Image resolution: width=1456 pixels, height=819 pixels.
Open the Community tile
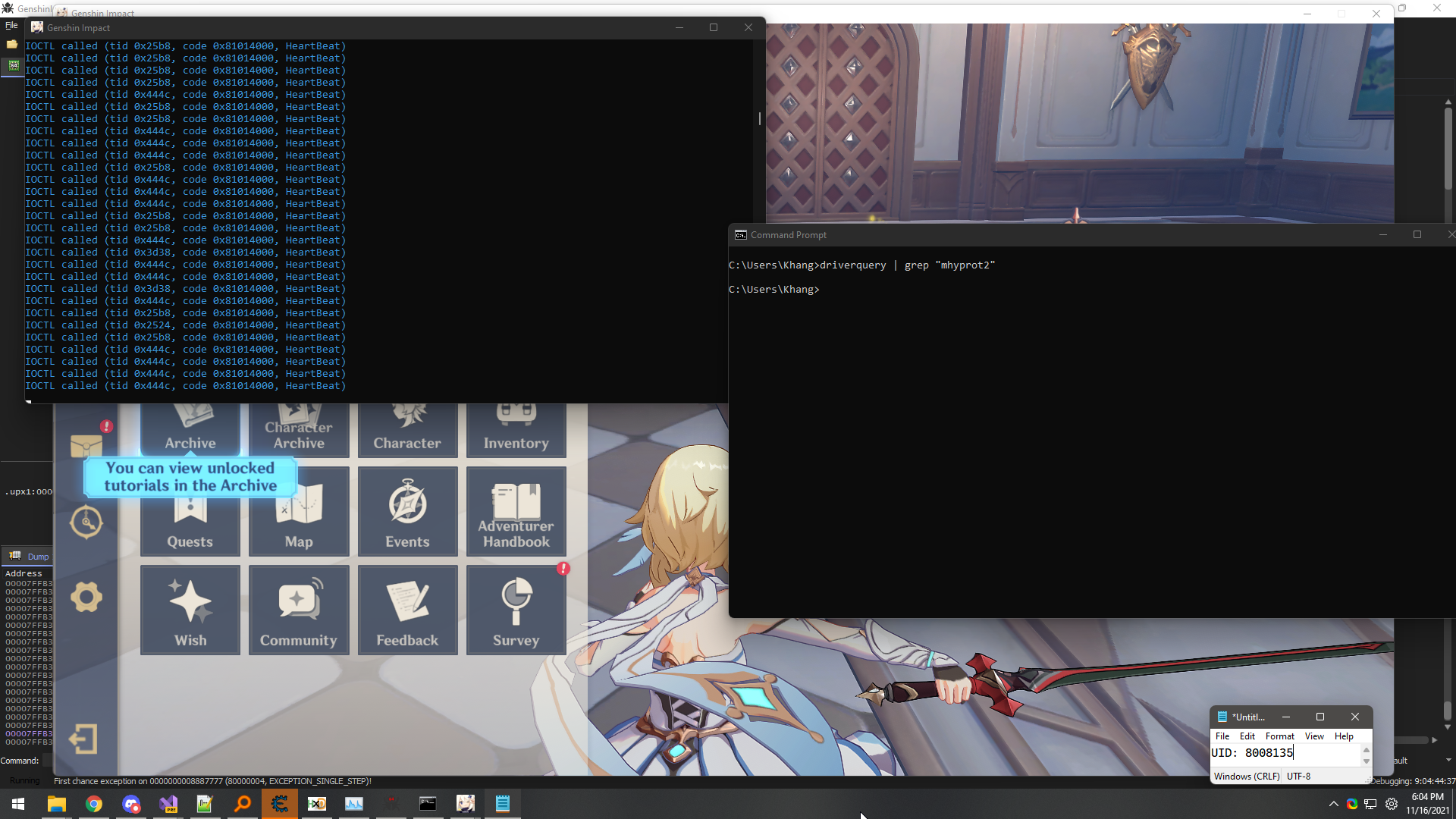299,610
